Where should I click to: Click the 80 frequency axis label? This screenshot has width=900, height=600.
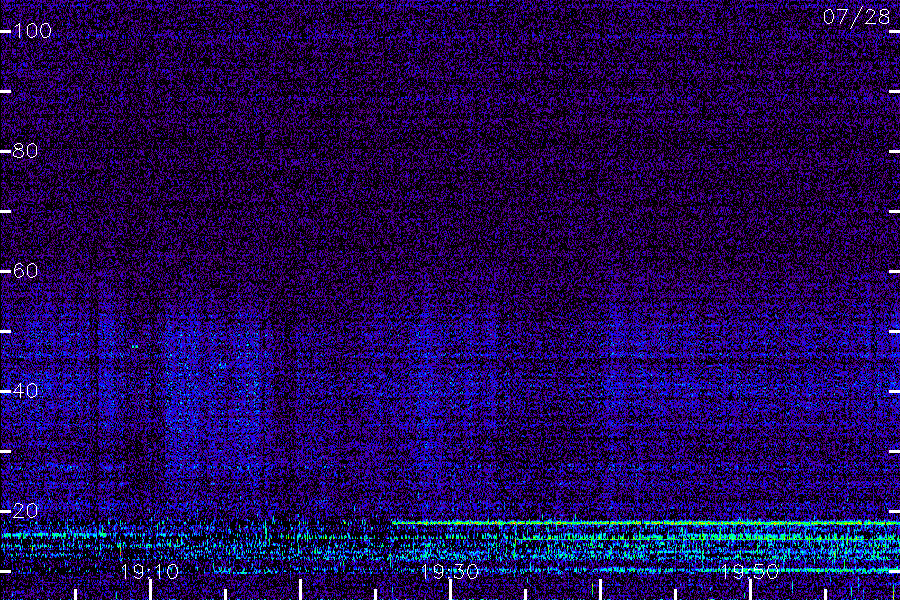pos(25,150)
